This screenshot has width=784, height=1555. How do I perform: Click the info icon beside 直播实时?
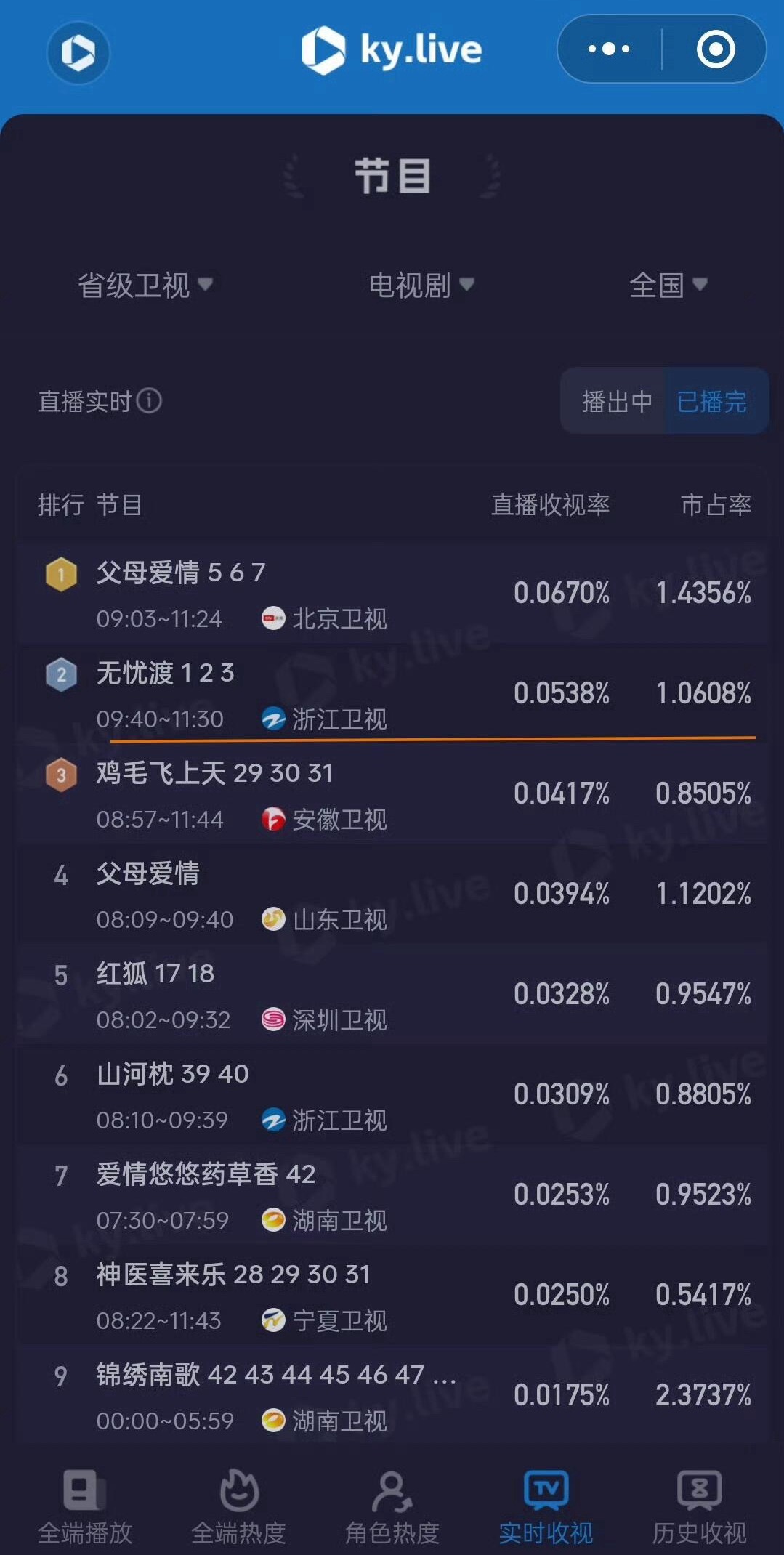coord(149,400)
